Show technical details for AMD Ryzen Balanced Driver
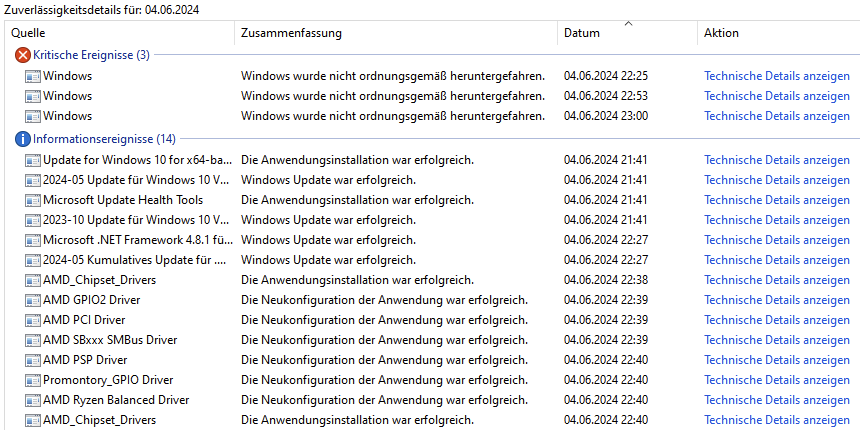Screen dimensions: 860x430 click(x=777, y=400)
